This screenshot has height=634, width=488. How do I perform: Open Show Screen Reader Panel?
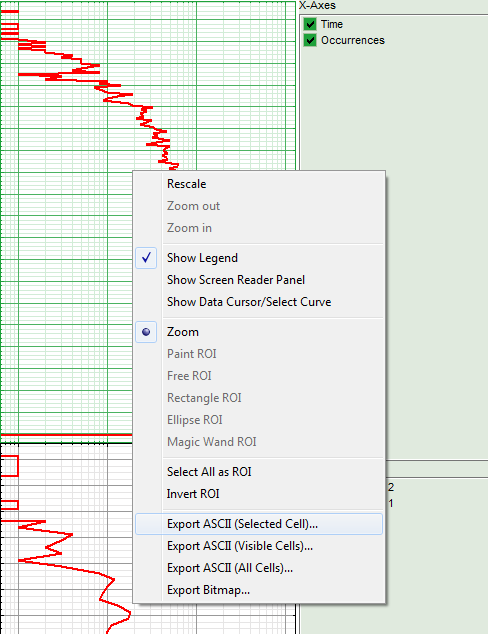coord(259,280)
